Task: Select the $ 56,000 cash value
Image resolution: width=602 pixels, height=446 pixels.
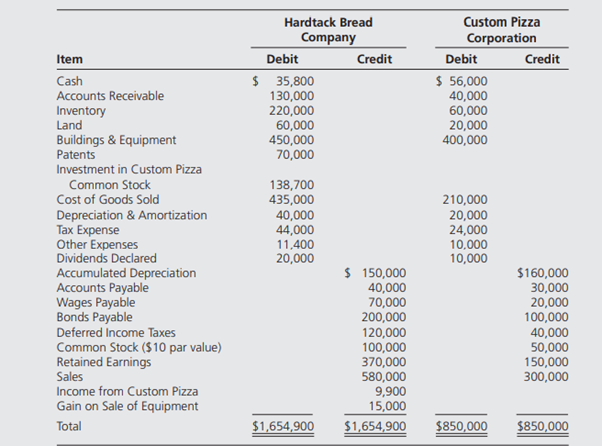Action: [x=464, y=82]
